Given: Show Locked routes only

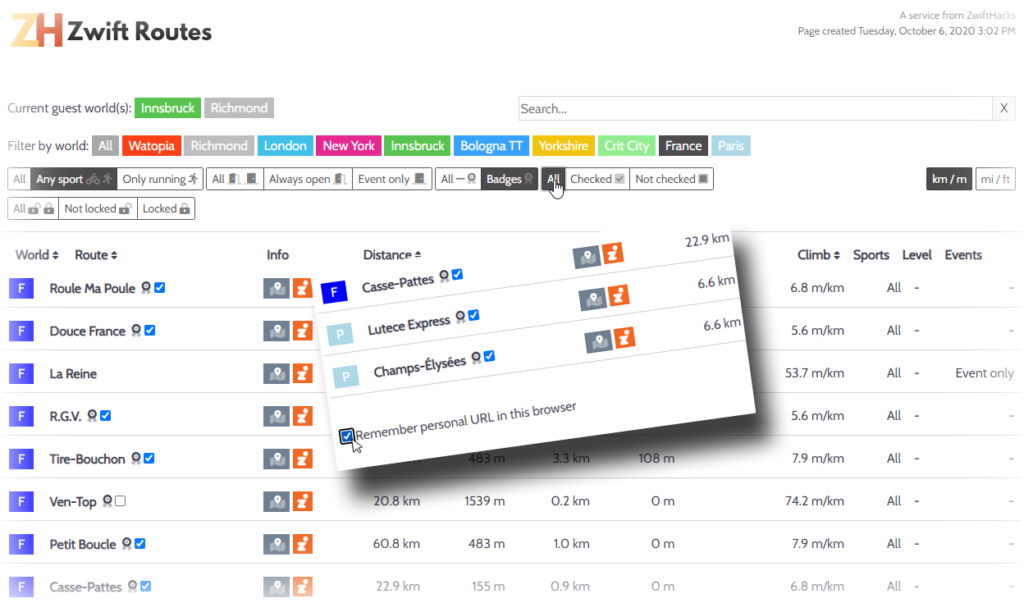Looking at the screenshot, I should click(166, 208).
